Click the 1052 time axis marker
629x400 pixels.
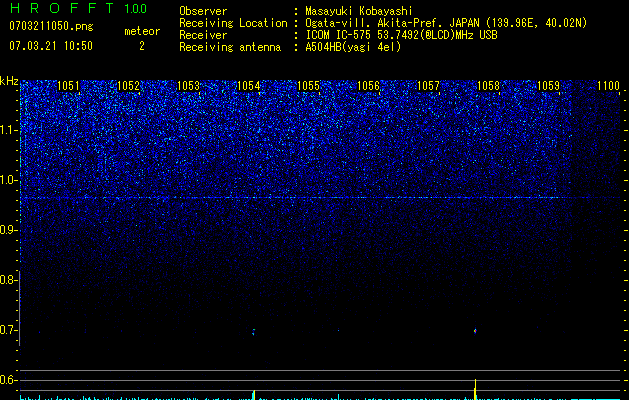point(128,86)
